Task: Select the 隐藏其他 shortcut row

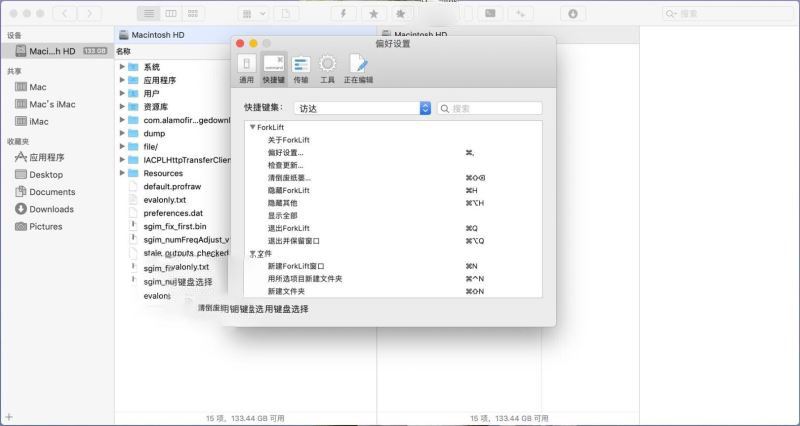Action: click(393, 203)
